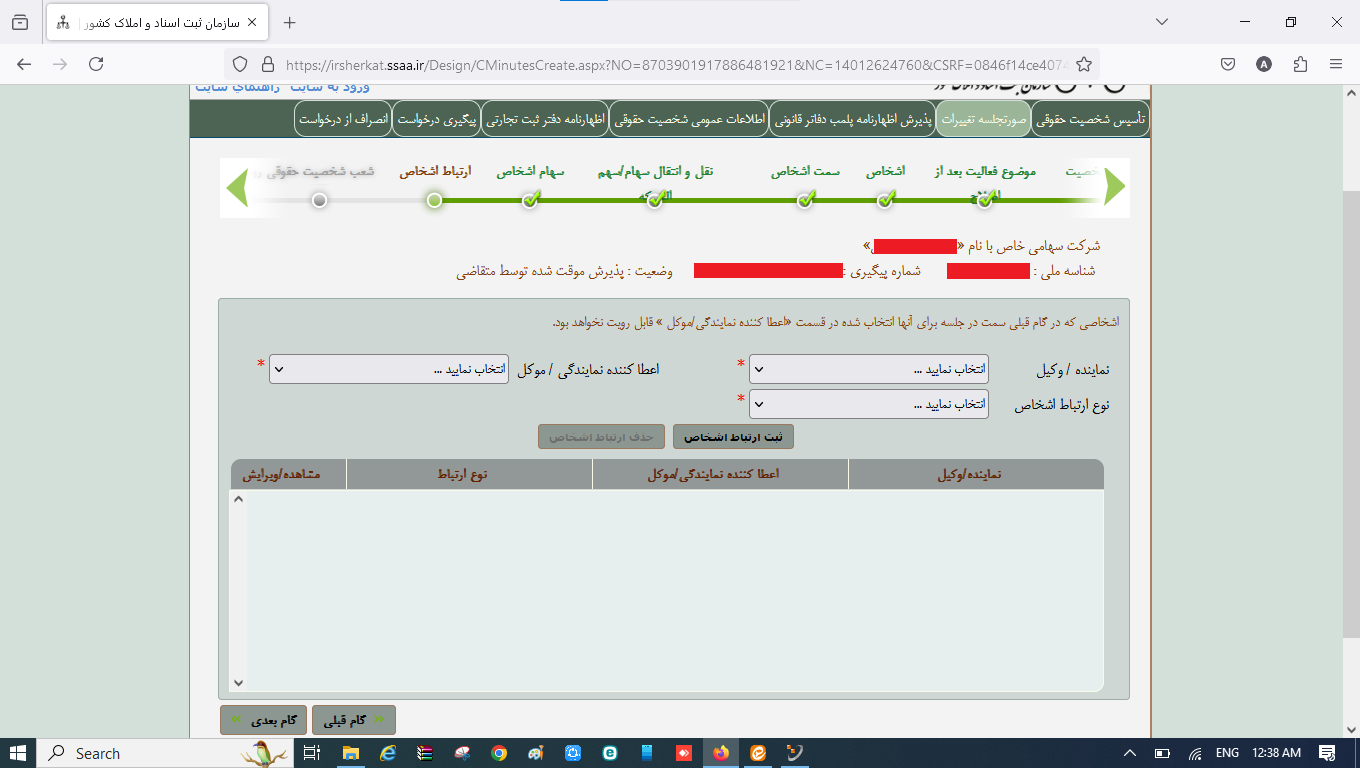Open the اظهارنامه دفتر ثبت تجارتی tab
This screenshot has height=768, width=1360.
click(x=545, y=119)
